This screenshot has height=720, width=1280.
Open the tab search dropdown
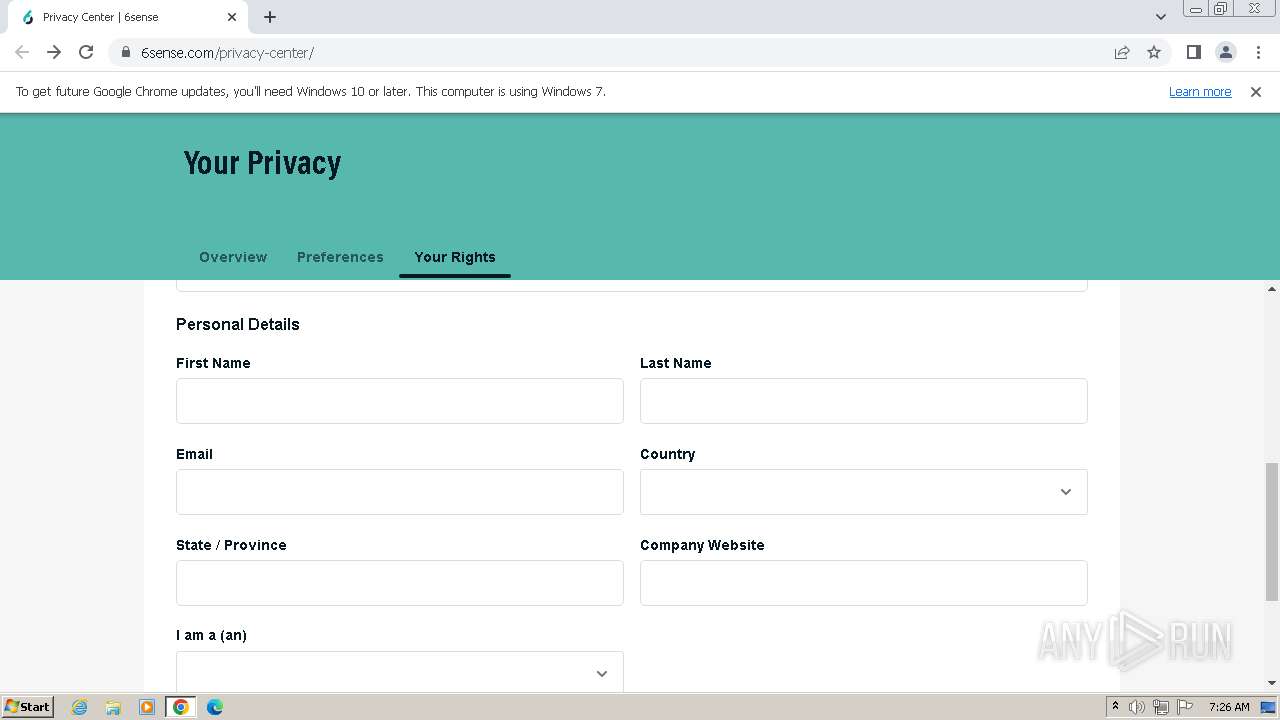point(1160,17)
